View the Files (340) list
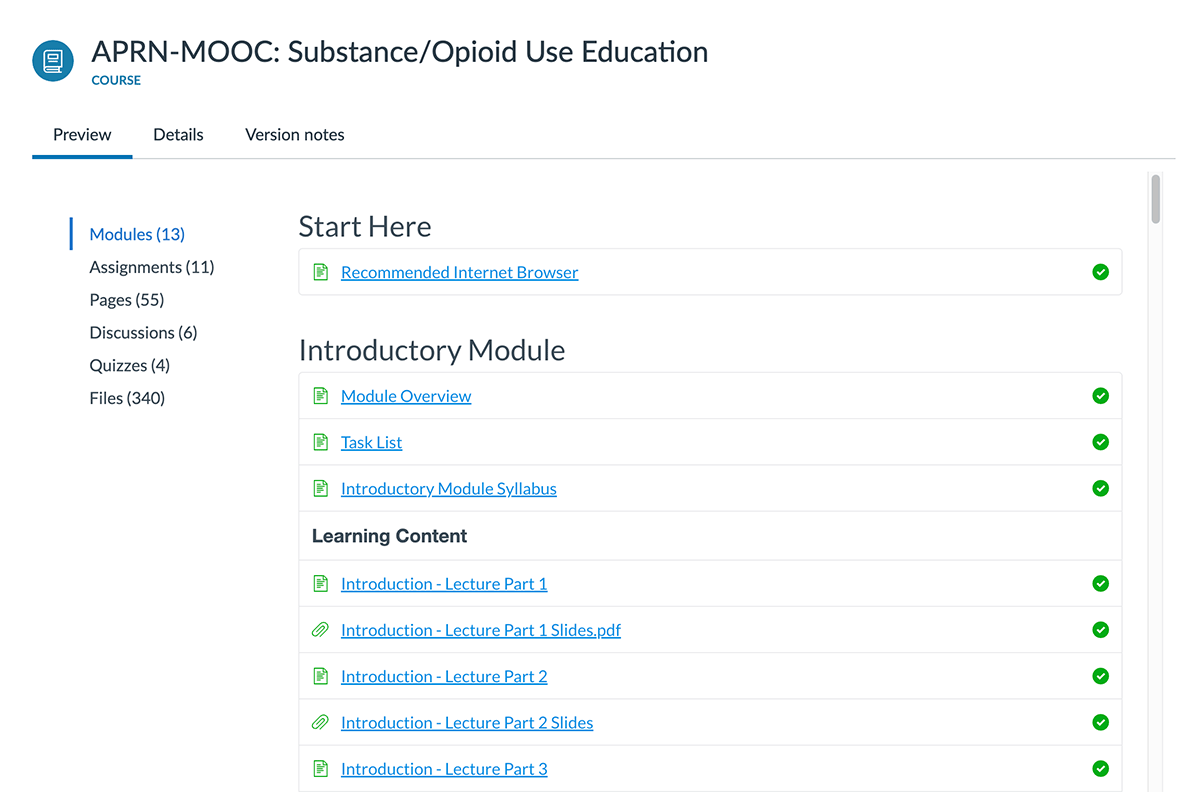This screenshot has width=1200, height=792. pyautogui.click(x=127, y=397)
